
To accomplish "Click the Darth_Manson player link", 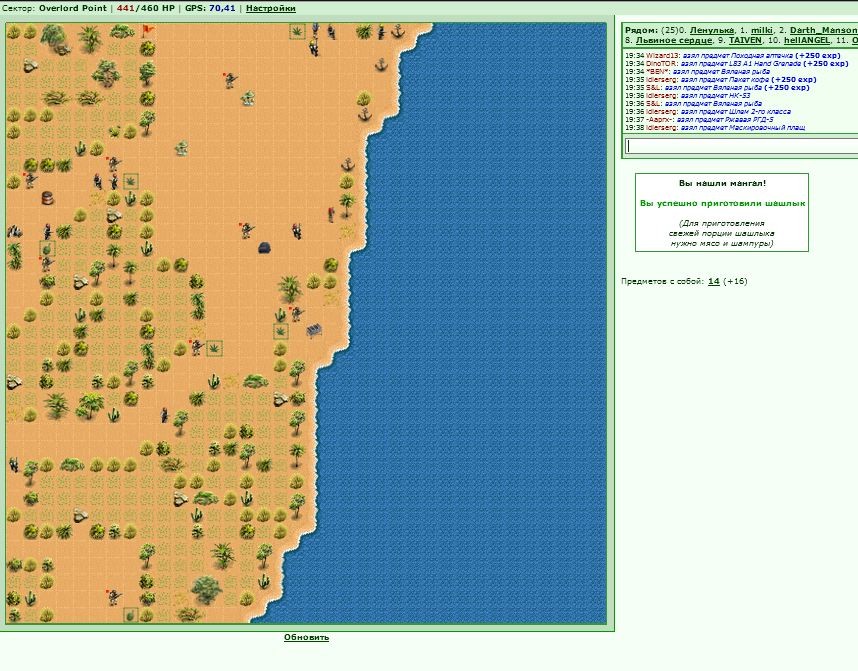I will pyautogui.click(x=824, y=31).
